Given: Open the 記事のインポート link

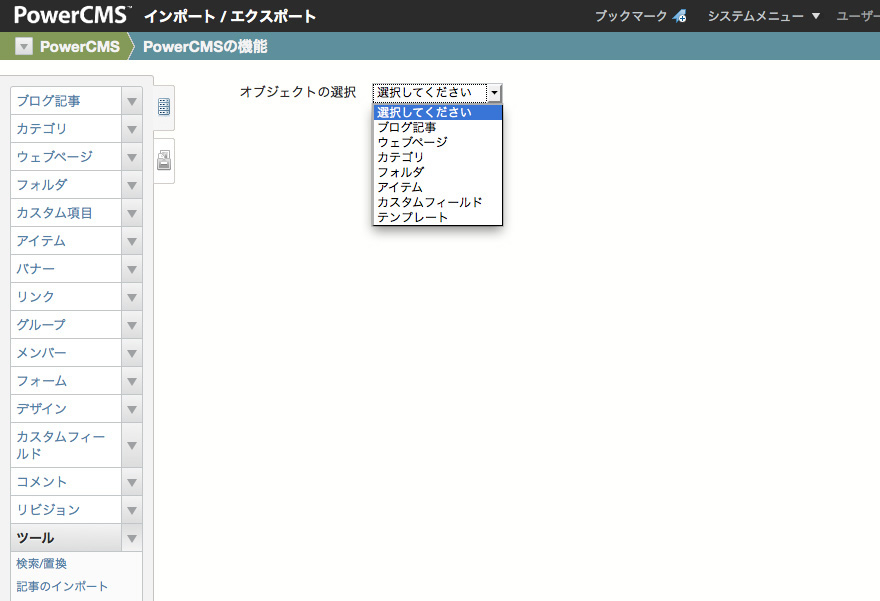Looking at the screenshot, I should pyautogui.click(x=62, y=587).
